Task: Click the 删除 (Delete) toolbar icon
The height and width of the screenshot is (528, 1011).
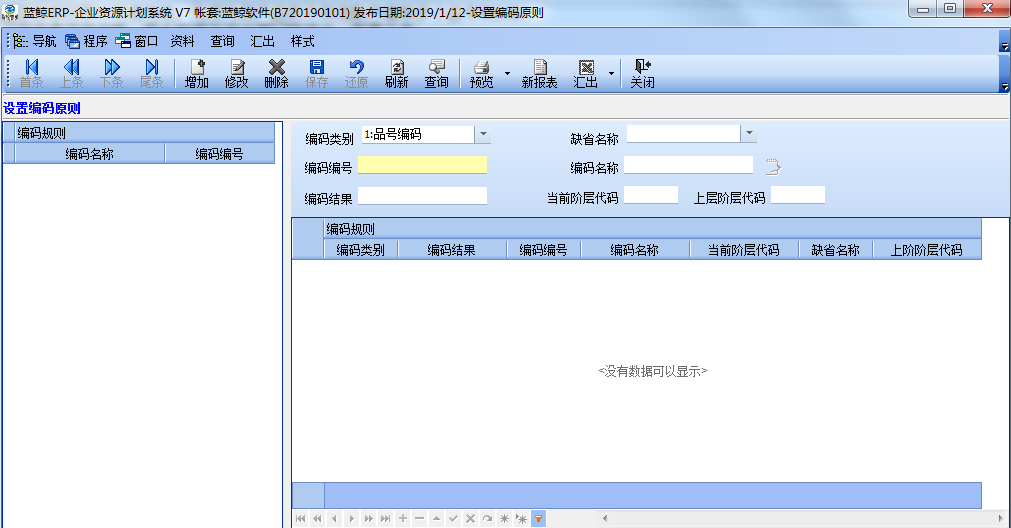Action: click(x=277, y=73)
